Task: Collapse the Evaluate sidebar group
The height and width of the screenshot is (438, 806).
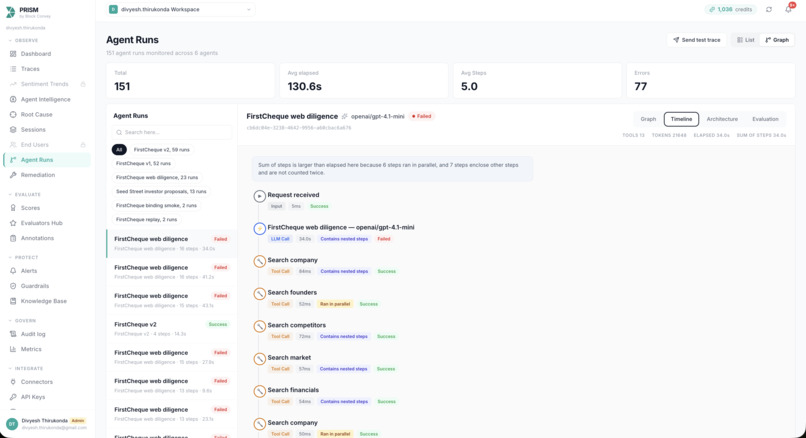Action: [x=25, y=195]
